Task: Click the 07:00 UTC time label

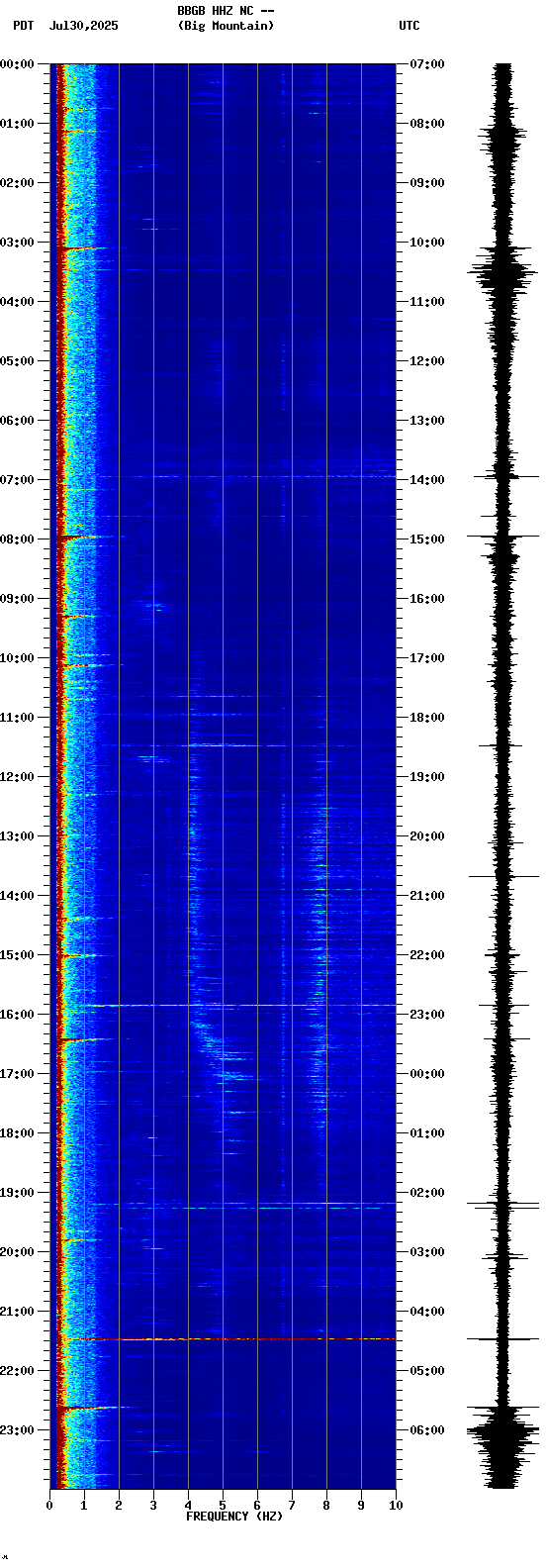Action: pyautogui.click(x=427, y=64)
